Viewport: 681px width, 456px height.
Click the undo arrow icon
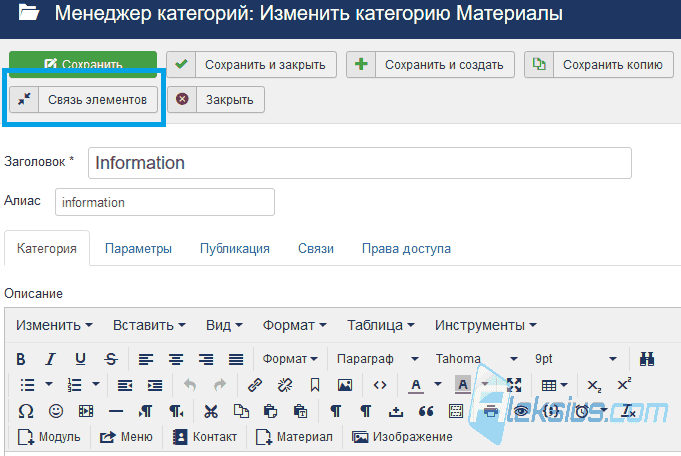coord(190,385)
